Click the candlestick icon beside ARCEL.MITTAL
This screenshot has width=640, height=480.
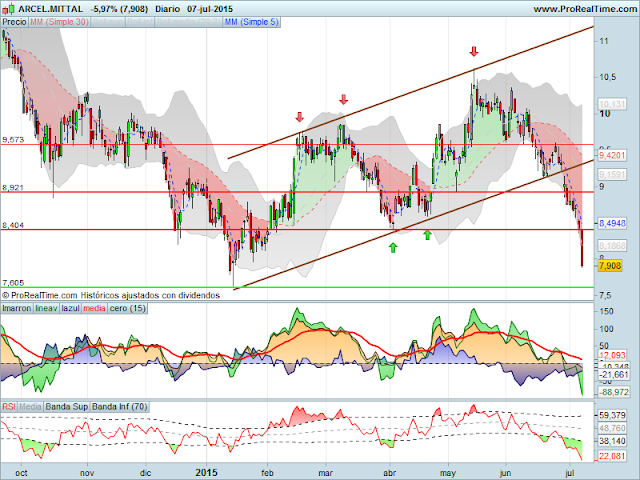tap(10, 8)
